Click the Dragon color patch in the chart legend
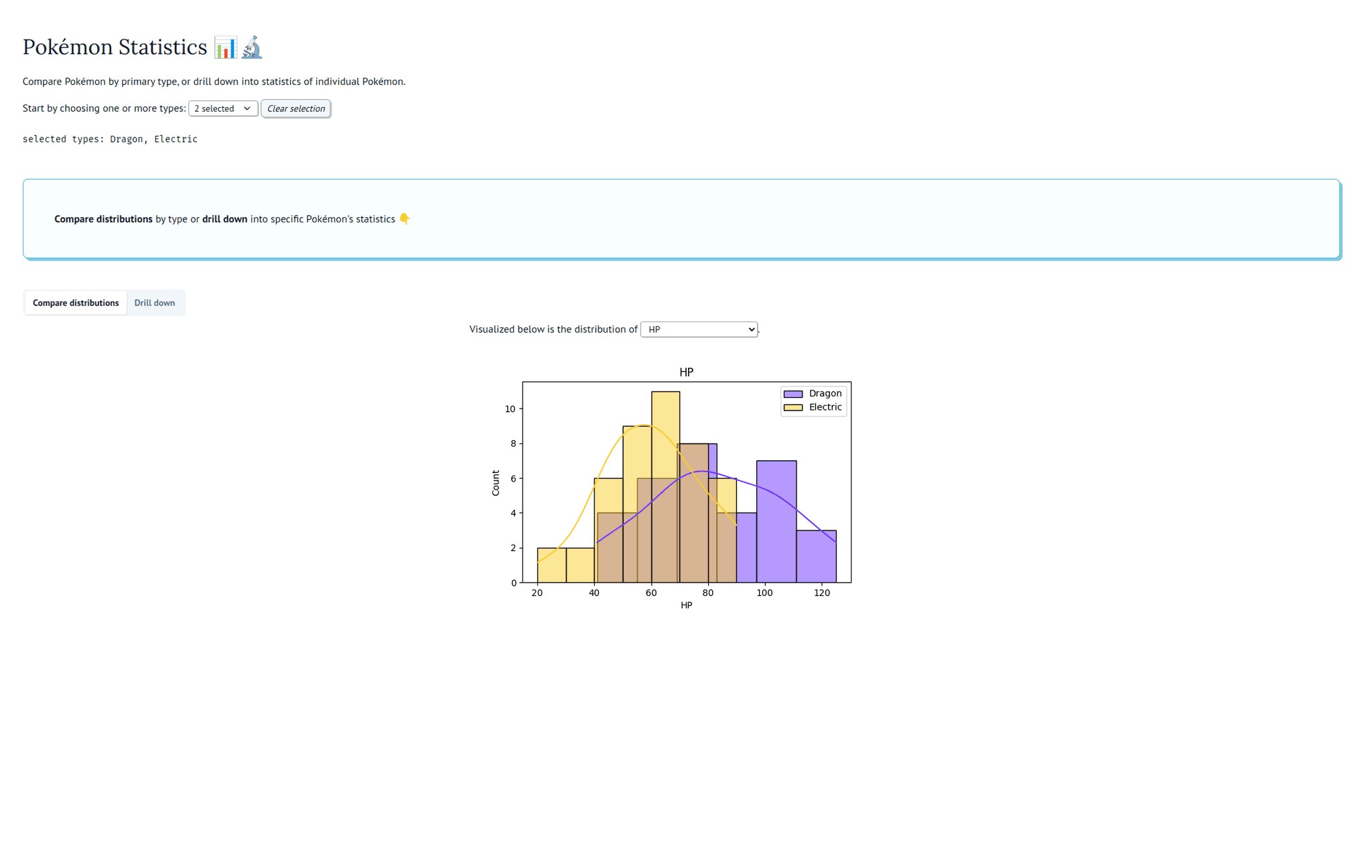The image size is (1372, 868). [793, 393]
